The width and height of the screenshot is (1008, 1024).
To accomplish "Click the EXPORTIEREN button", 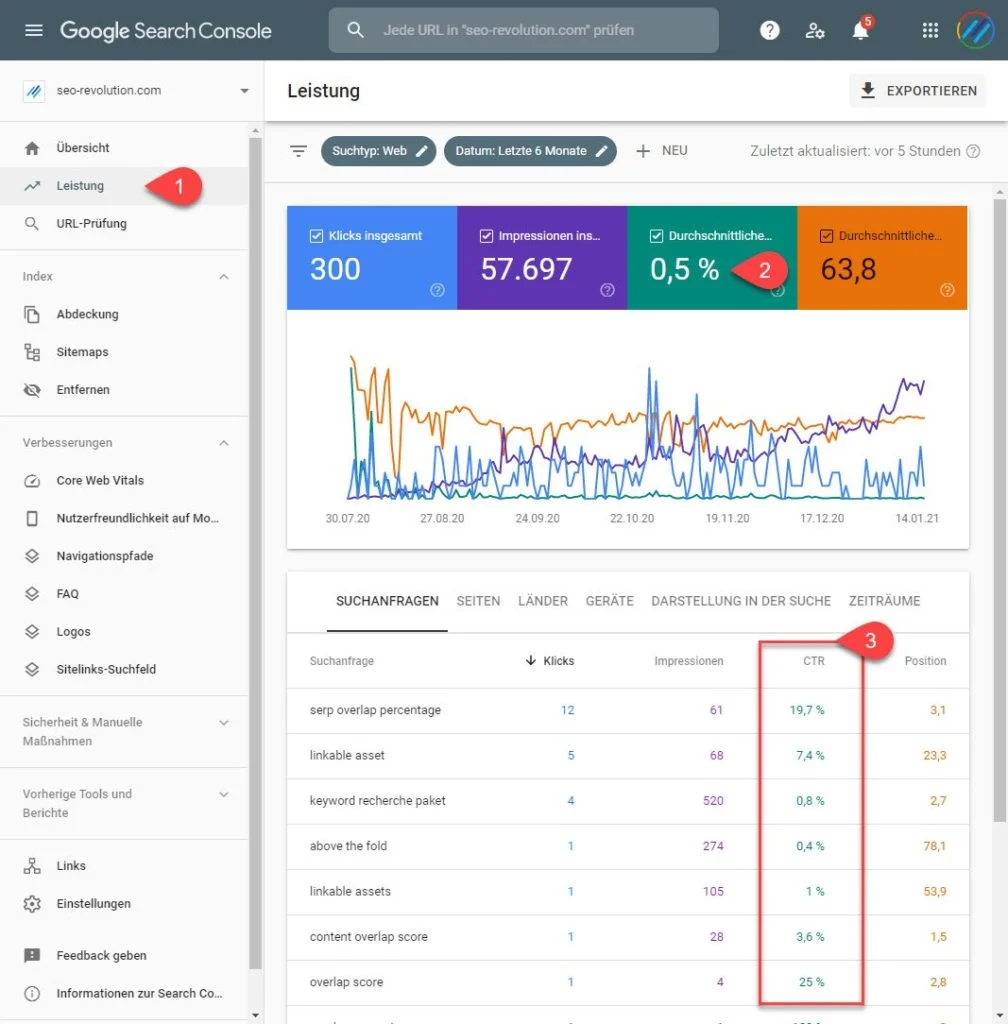I will coord(917,90).
